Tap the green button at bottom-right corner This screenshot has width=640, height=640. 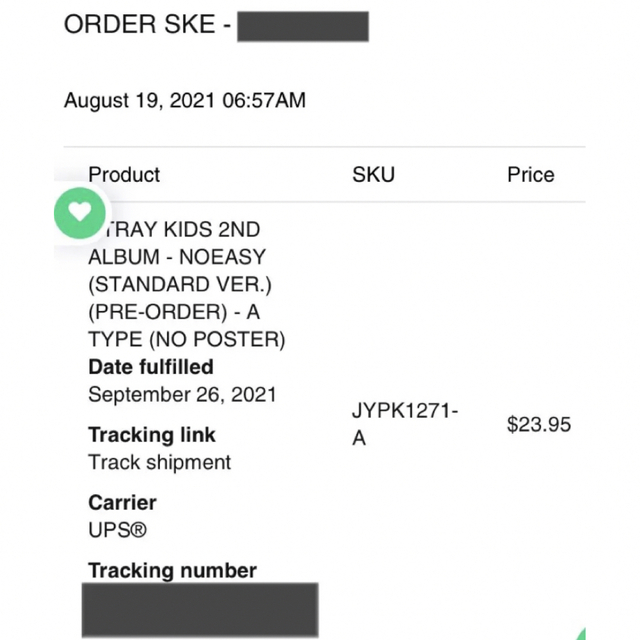coord(580,633)
